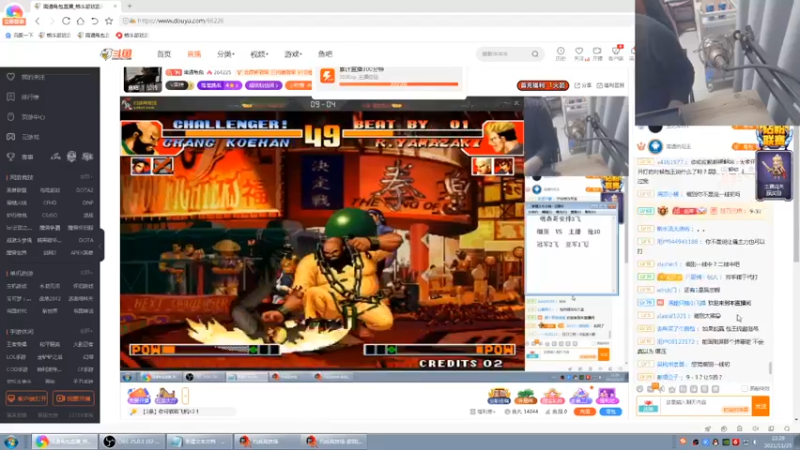The width and height of the screenshot is (800, 450).
Task: Expand the gift panel small arrow handle
Action: 185,395
